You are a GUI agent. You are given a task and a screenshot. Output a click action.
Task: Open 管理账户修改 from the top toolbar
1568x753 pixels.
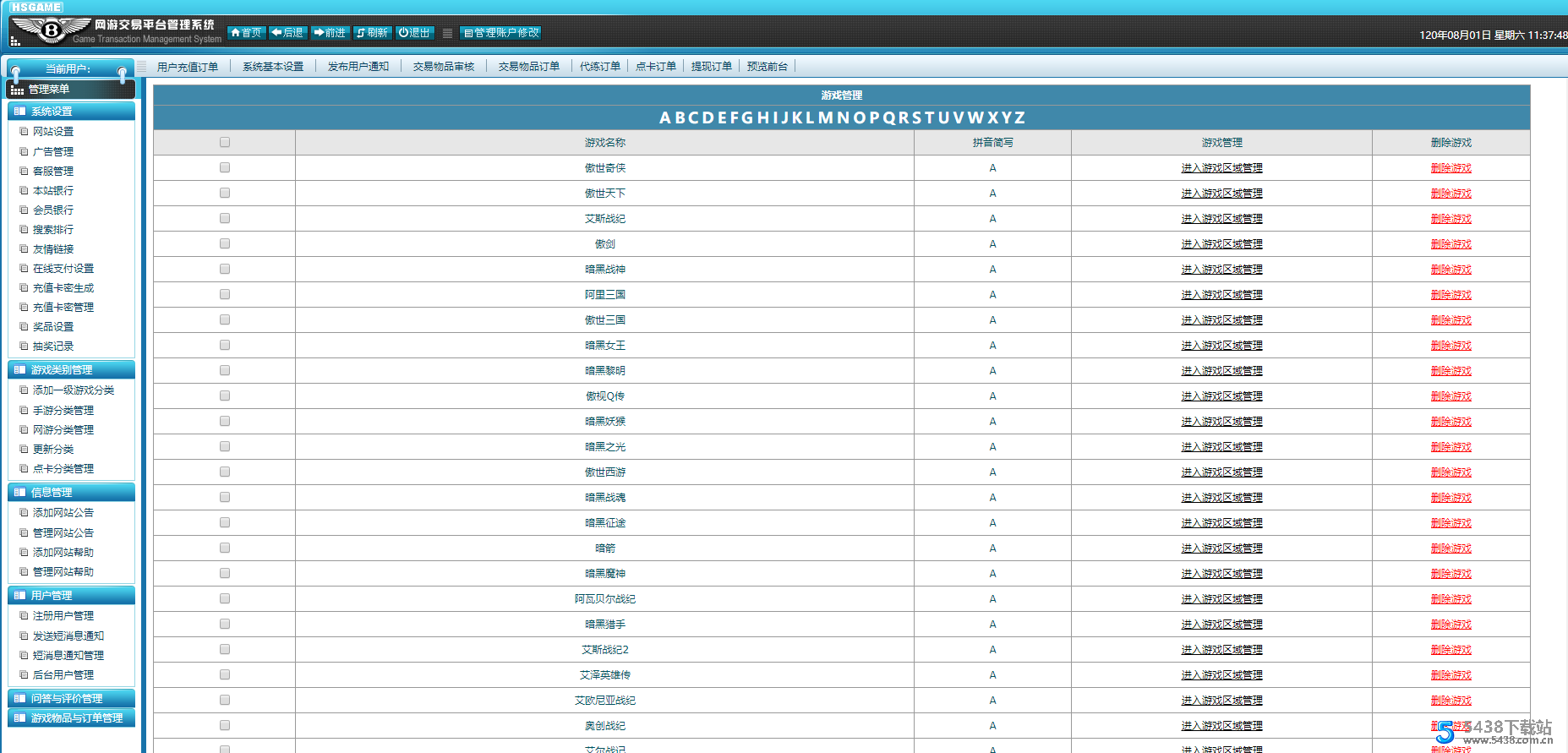pyautogui.click(x=500, y=33)
